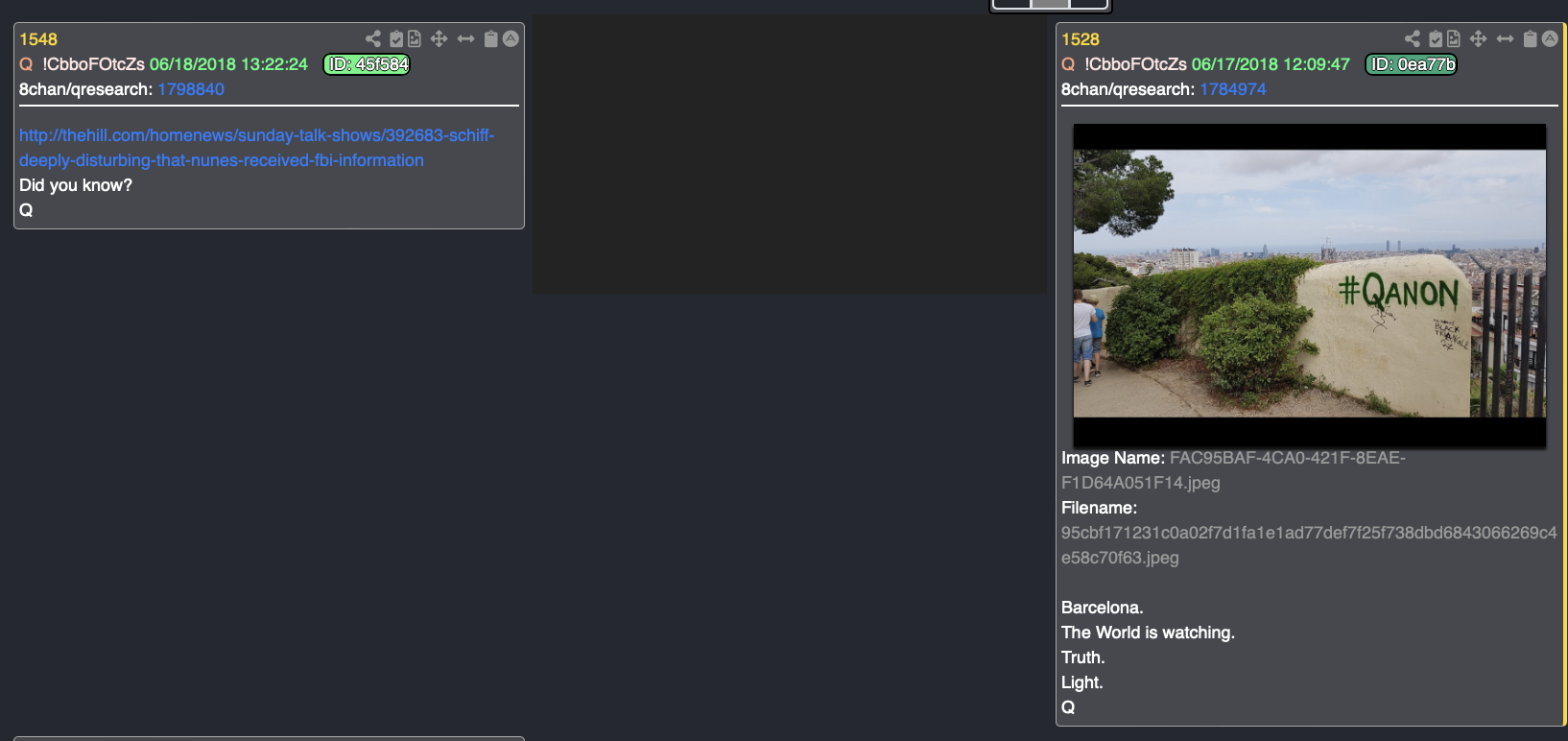Click the image name FAC95BAF-4CA0-421F-8EAE-F1D64A051F14.jpeg
This screenshot has height=741, width=1568.
point(1233,470)
